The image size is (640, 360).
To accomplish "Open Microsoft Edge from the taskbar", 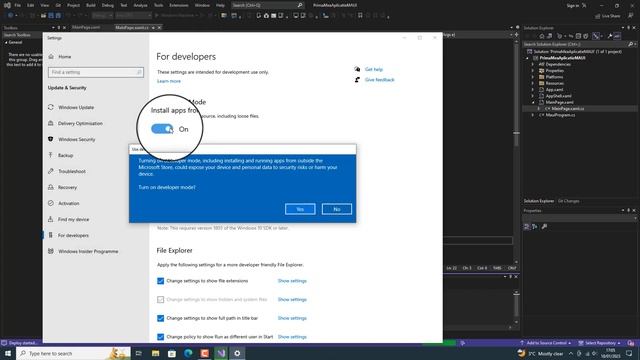I will click(x=188, y=353).
